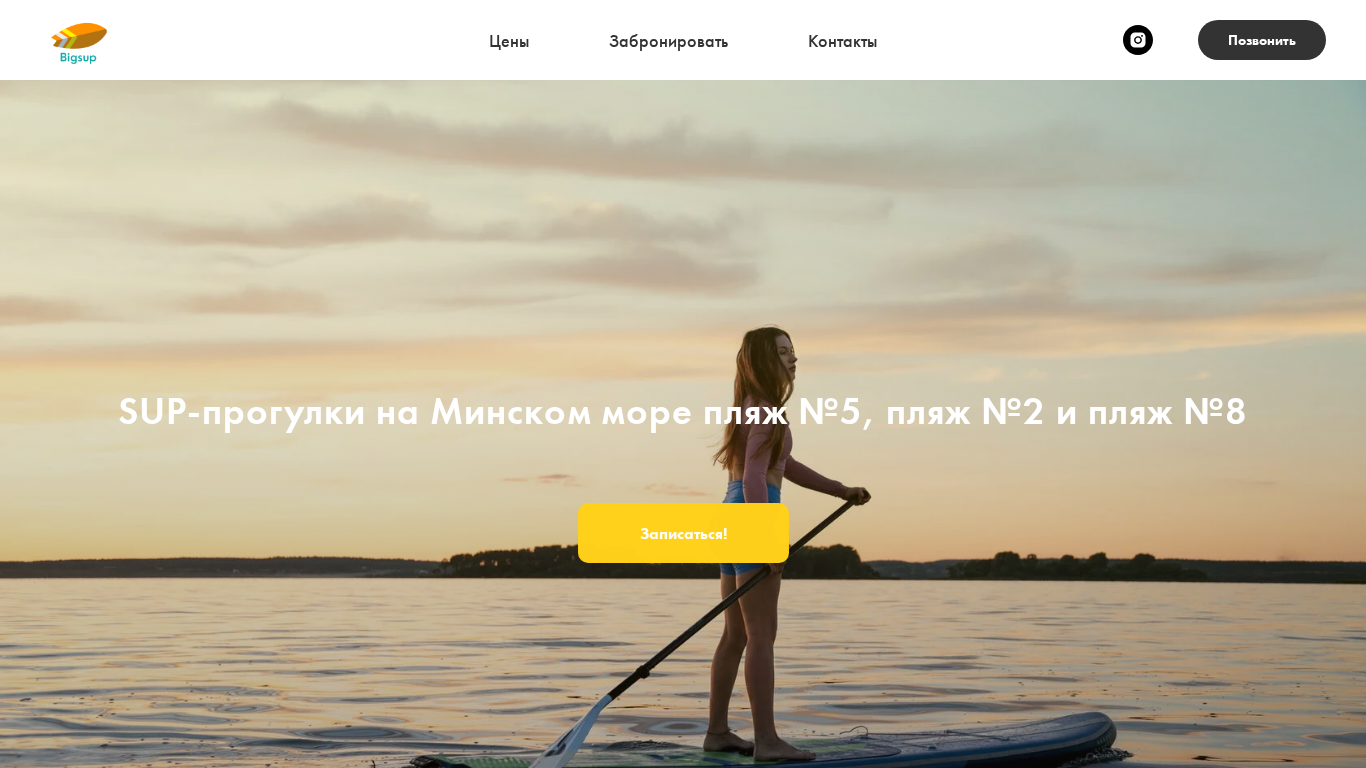Open the Instagram profile icon
Screen dimensions: 1366x768
click(1138, 40)
